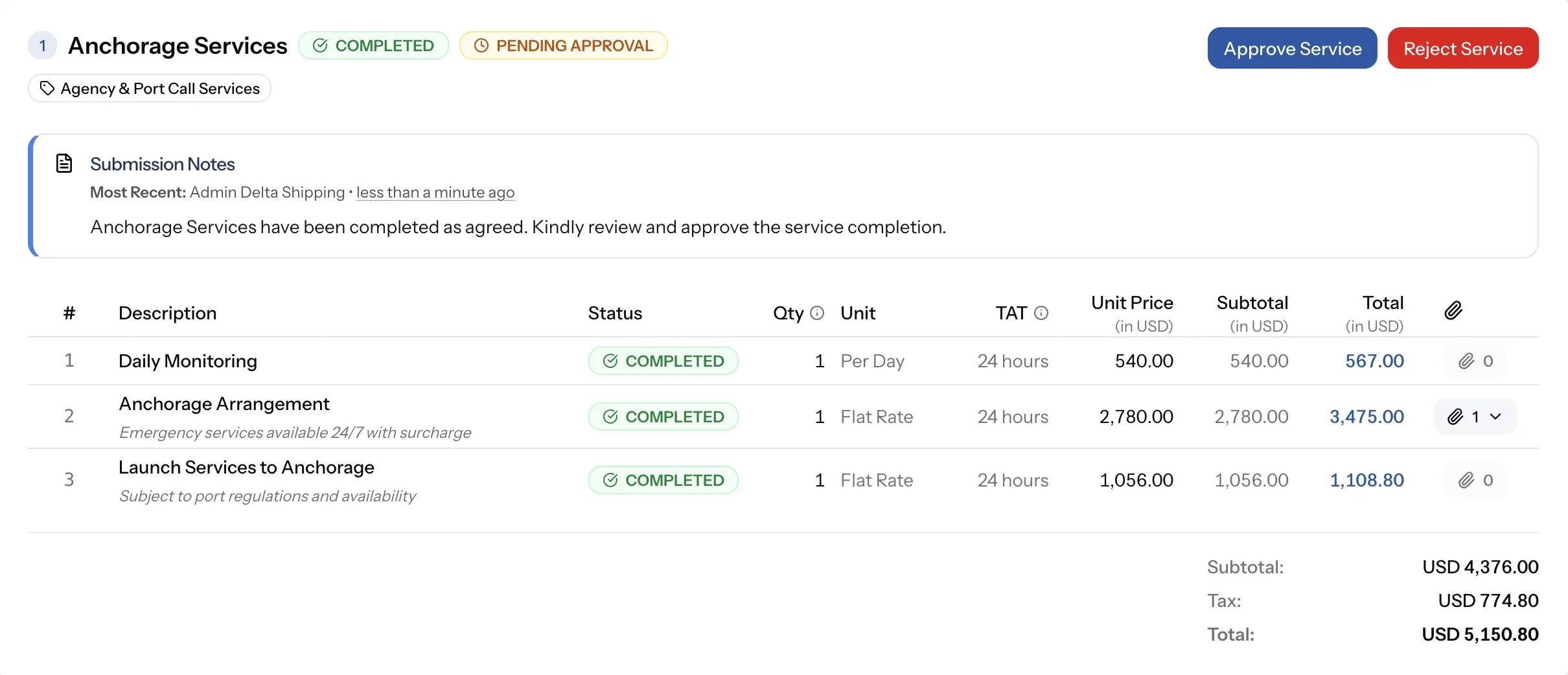Click the Unit Price column header
Image resolution: width=1568 pixels, height=675 pixels.
click(x=1132, y=303)
